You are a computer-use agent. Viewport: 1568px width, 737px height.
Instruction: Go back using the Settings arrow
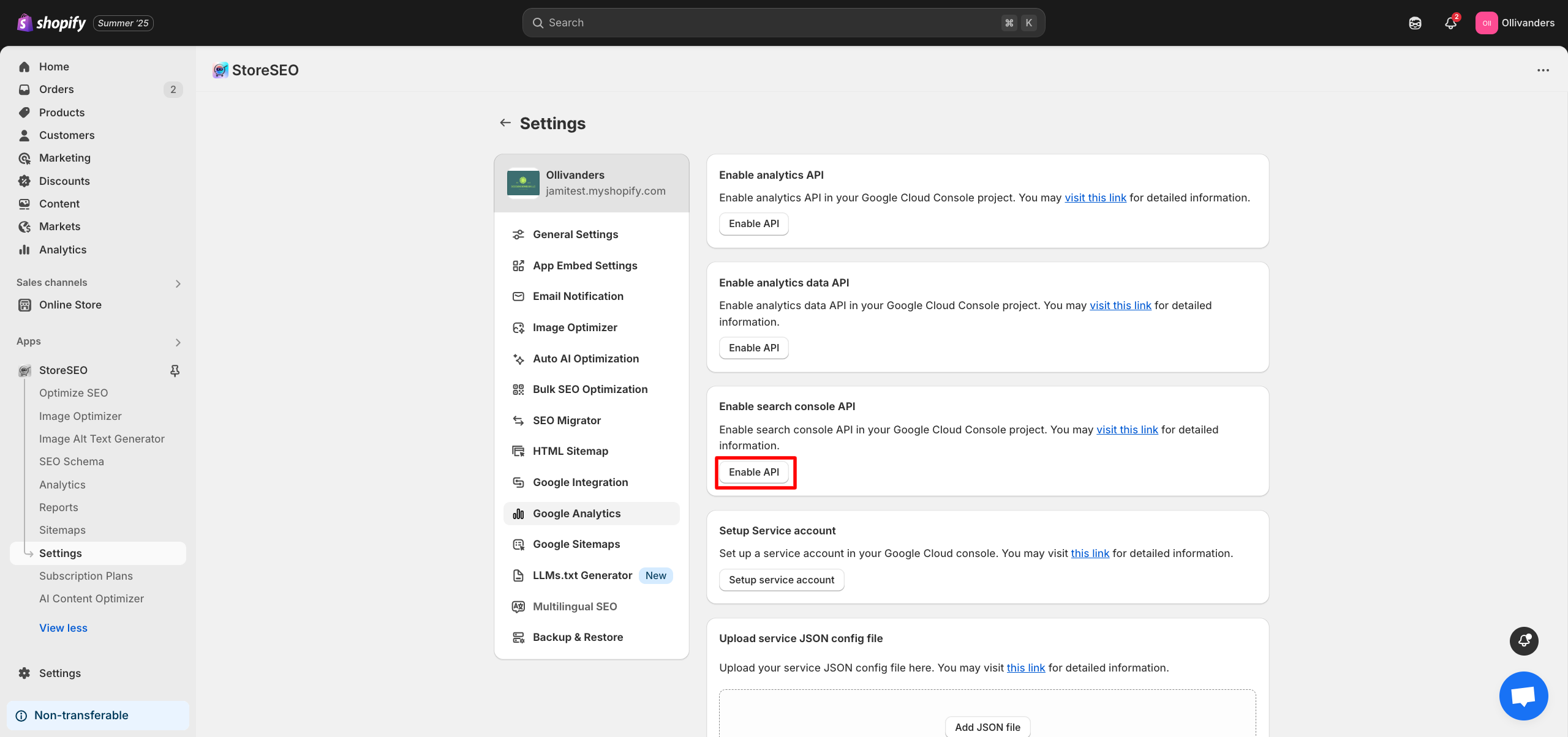(505, 123)
